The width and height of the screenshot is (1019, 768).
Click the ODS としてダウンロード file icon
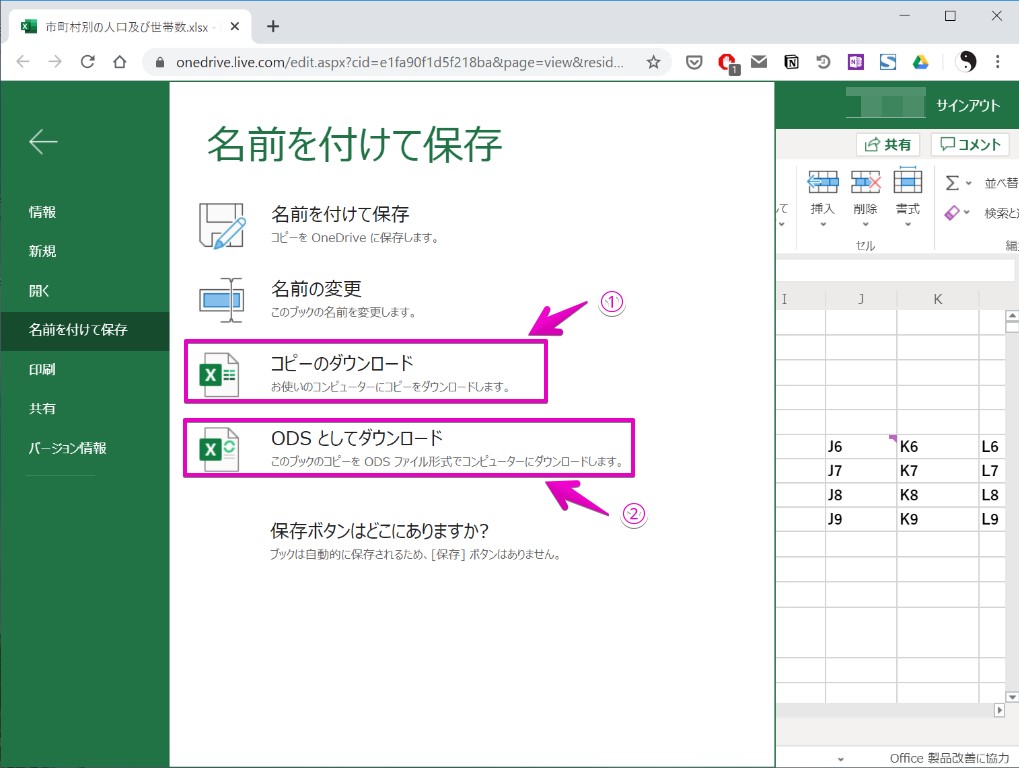pos(219,449)
